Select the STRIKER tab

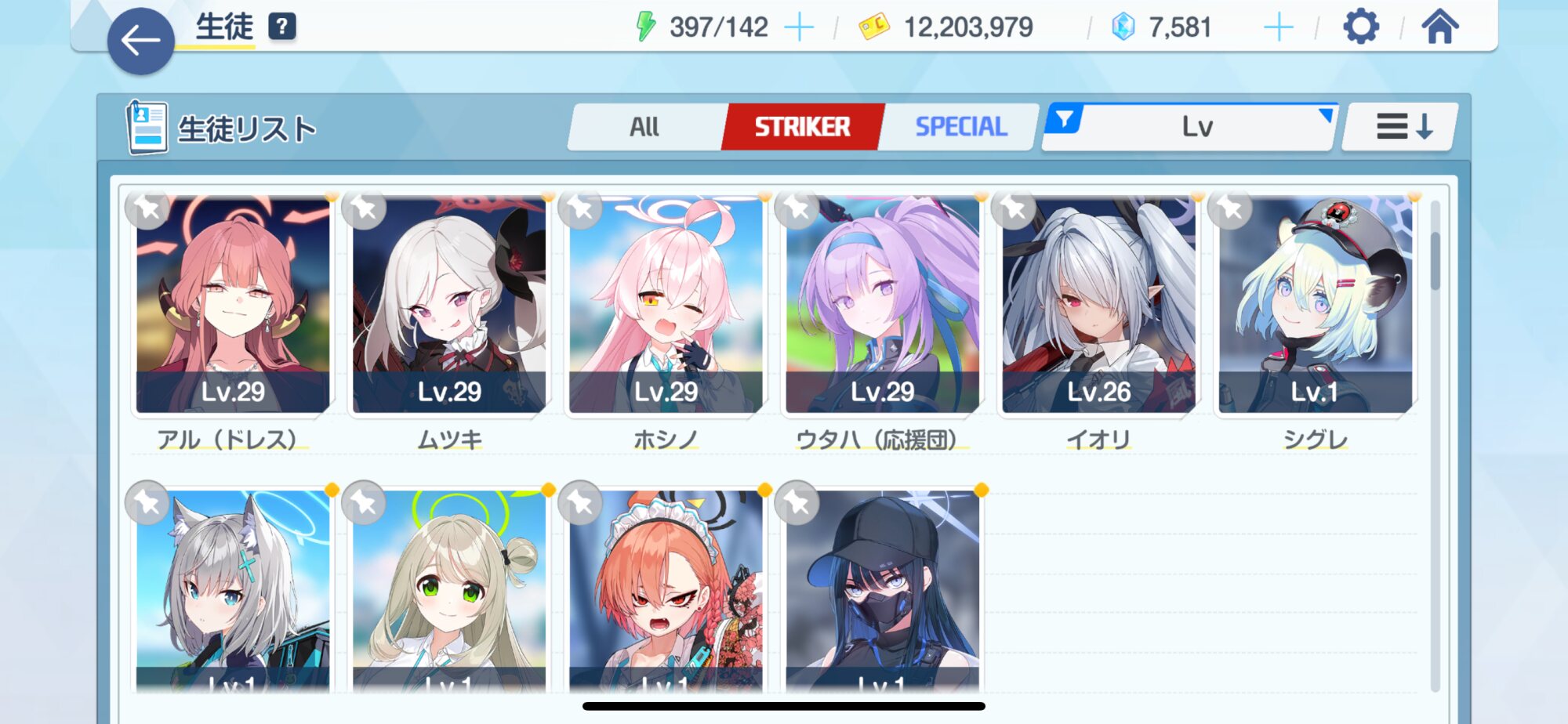[802, 126]
